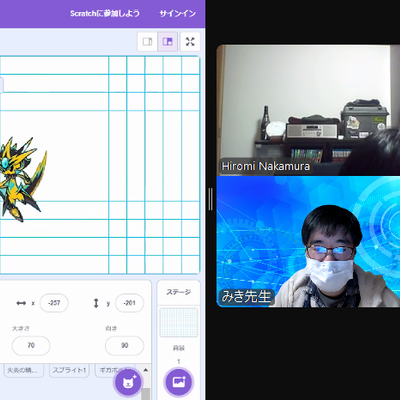400x400 pixels.
Task: Click the Scratchに参加しよう link
Action: coord(105,14)
